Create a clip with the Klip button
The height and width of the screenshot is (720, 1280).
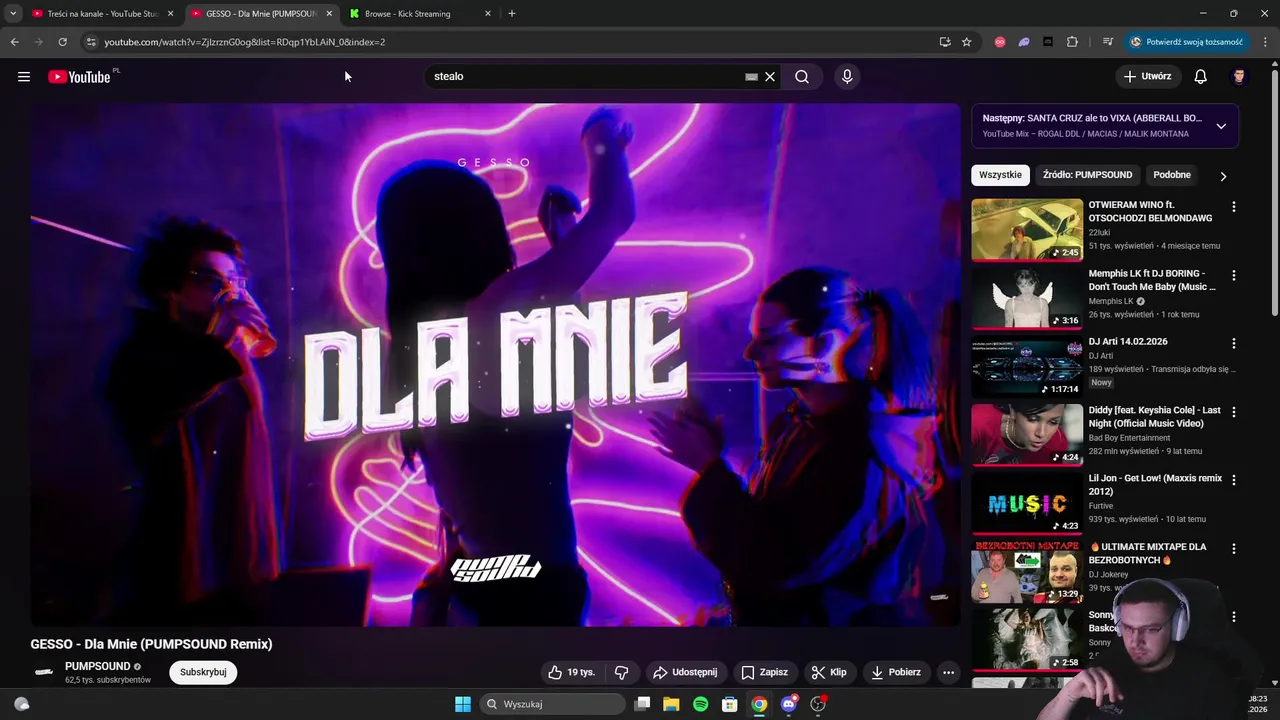tap(829, 672)
